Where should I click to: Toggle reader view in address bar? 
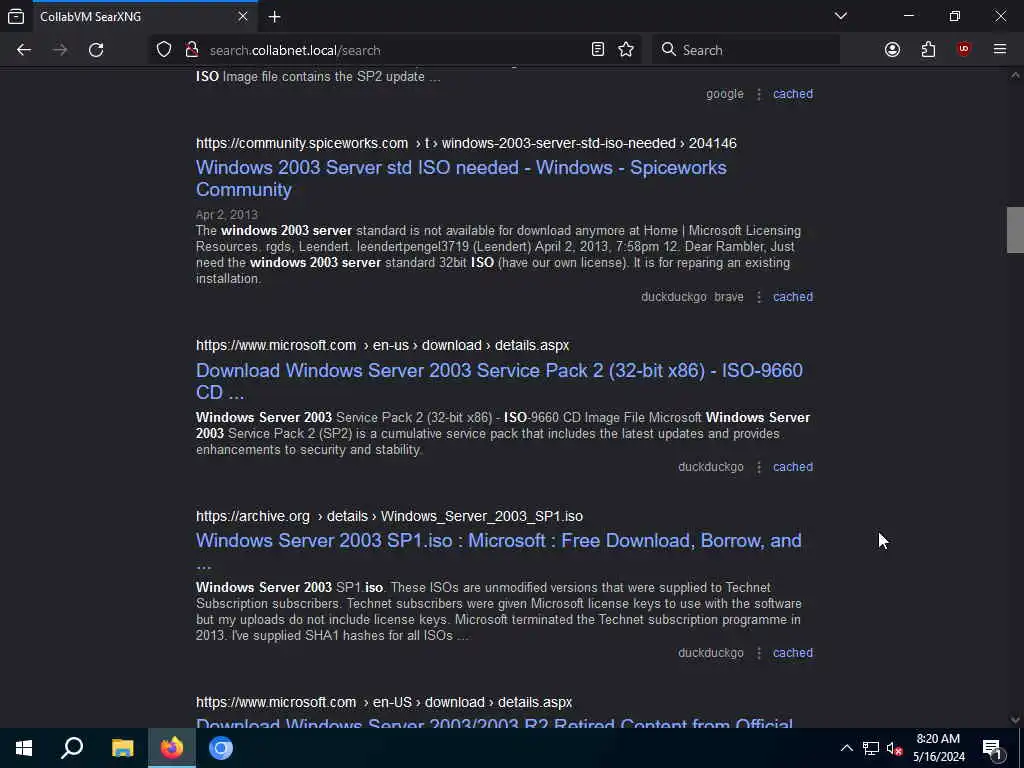[x=598, y=50]
